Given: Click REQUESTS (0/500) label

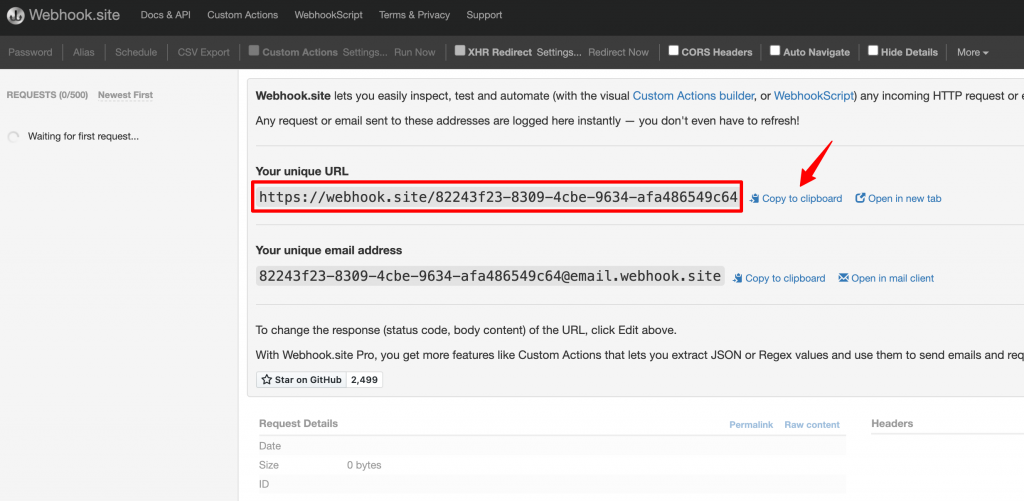Looking at the screenshot, I should coord(47,95).
